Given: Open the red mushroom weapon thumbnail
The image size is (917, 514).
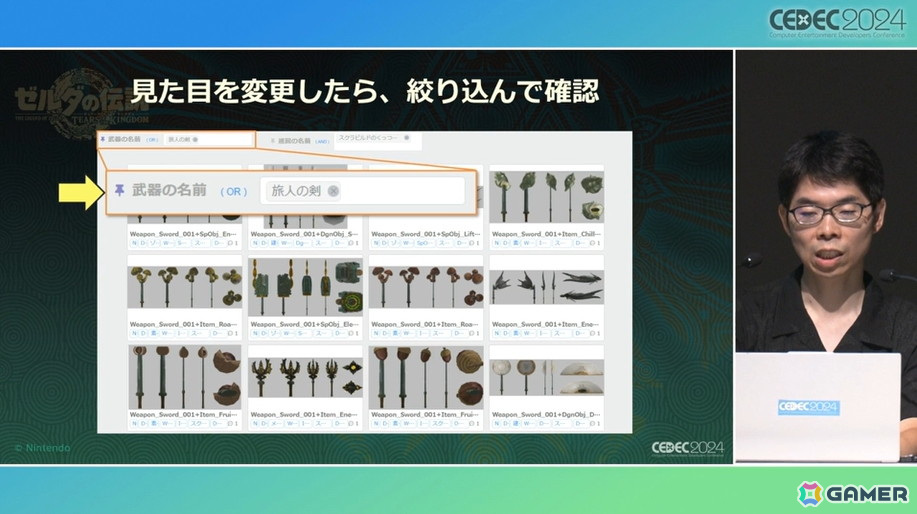Looking at the screenshot, I should coord(426,287).
